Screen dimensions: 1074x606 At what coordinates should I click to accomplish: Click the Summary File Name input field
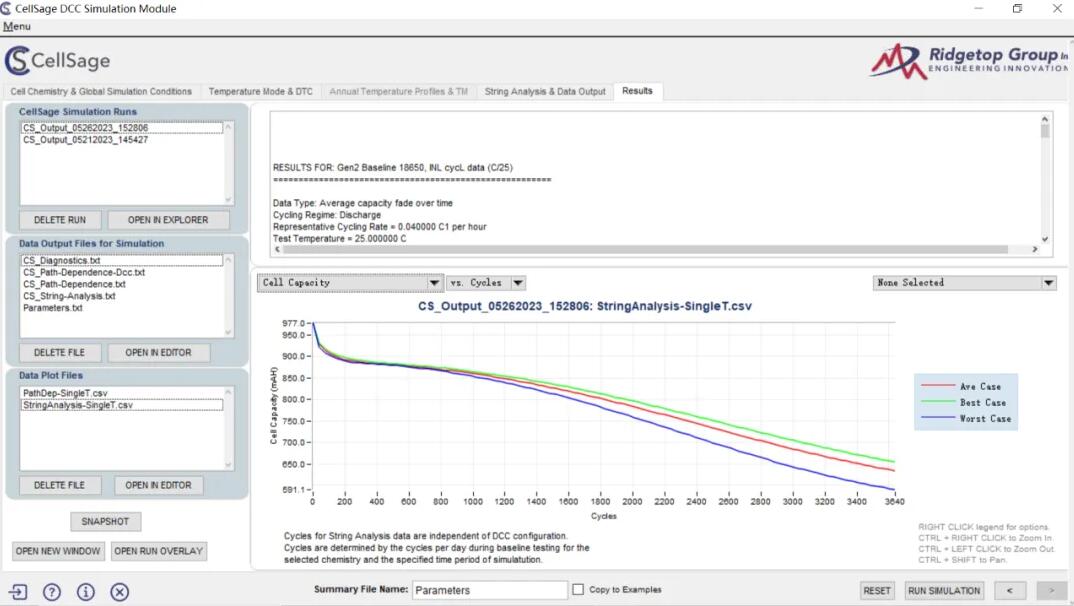click(489, 590)
